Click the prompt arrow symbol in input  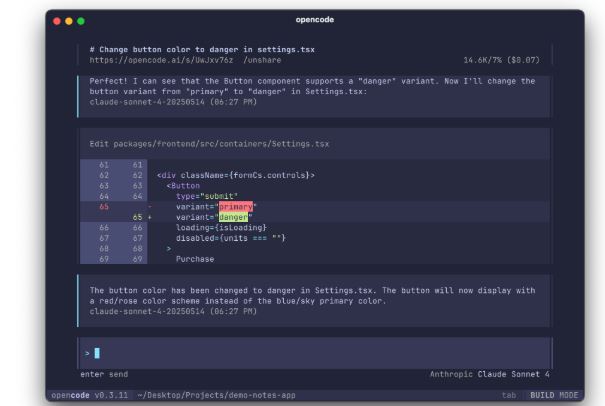tap(87, 352)
